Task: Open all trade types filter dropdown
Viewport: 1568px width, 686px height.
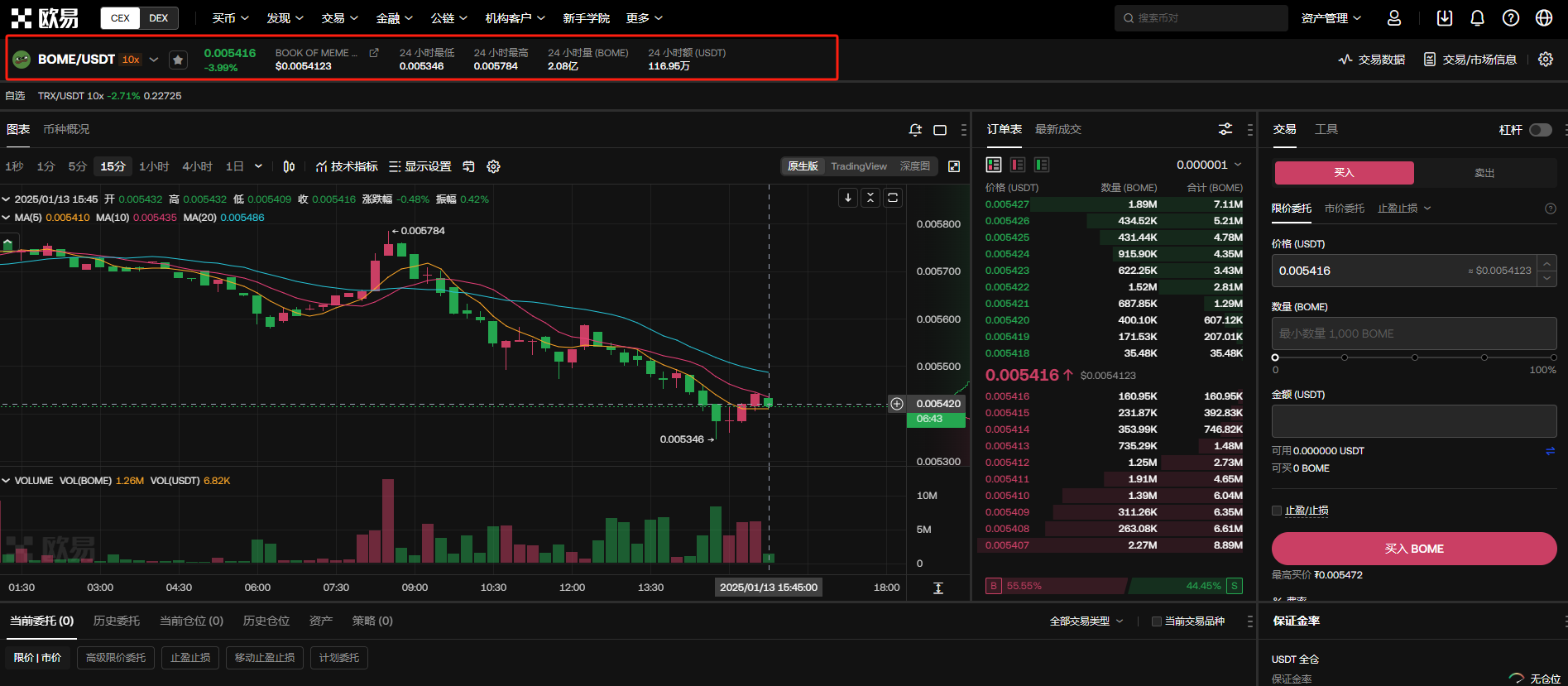Action: point(1086,621)
